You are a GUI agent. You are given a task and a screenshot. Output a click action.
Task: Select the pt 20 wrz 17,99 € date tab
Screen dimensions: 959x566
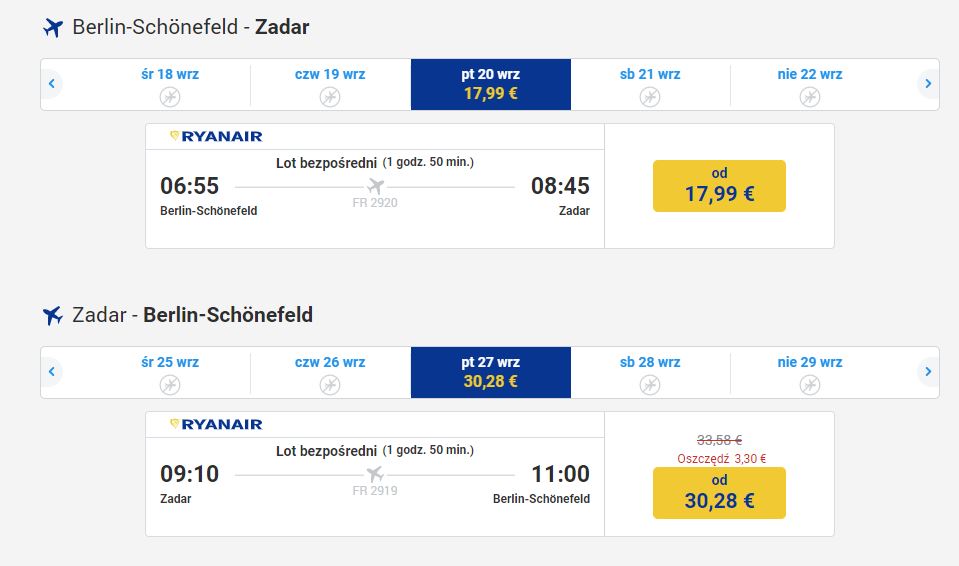click(x=491, y=84)
